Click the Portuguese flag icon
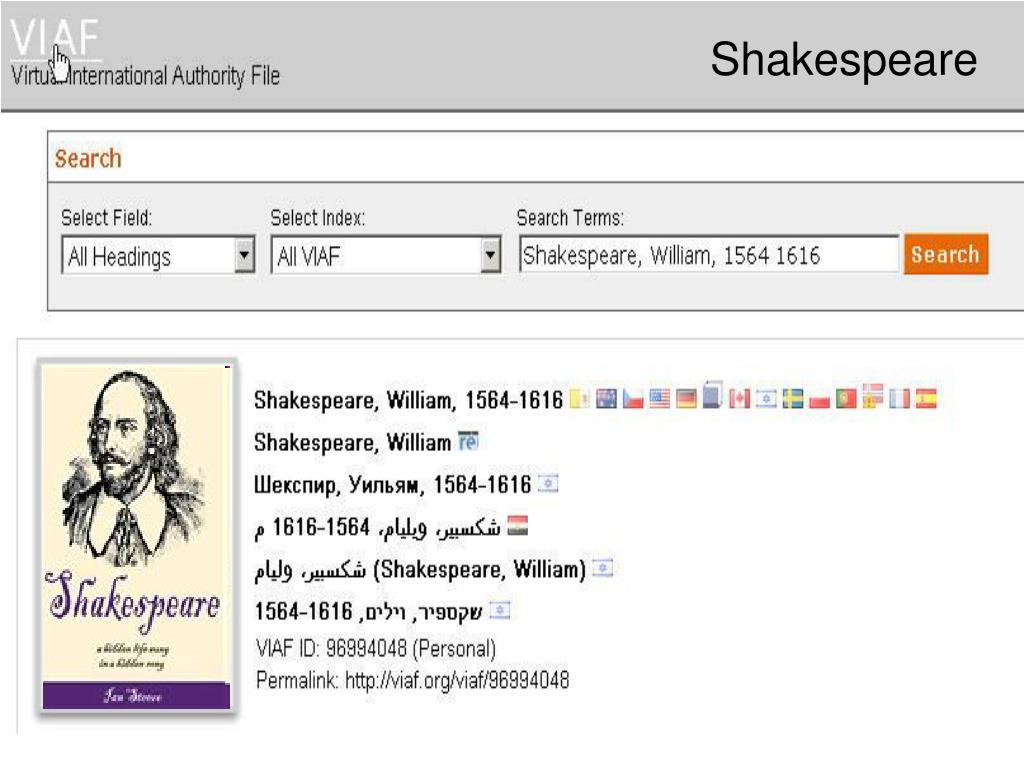1024x768 pixels. (x=846, y=399)
